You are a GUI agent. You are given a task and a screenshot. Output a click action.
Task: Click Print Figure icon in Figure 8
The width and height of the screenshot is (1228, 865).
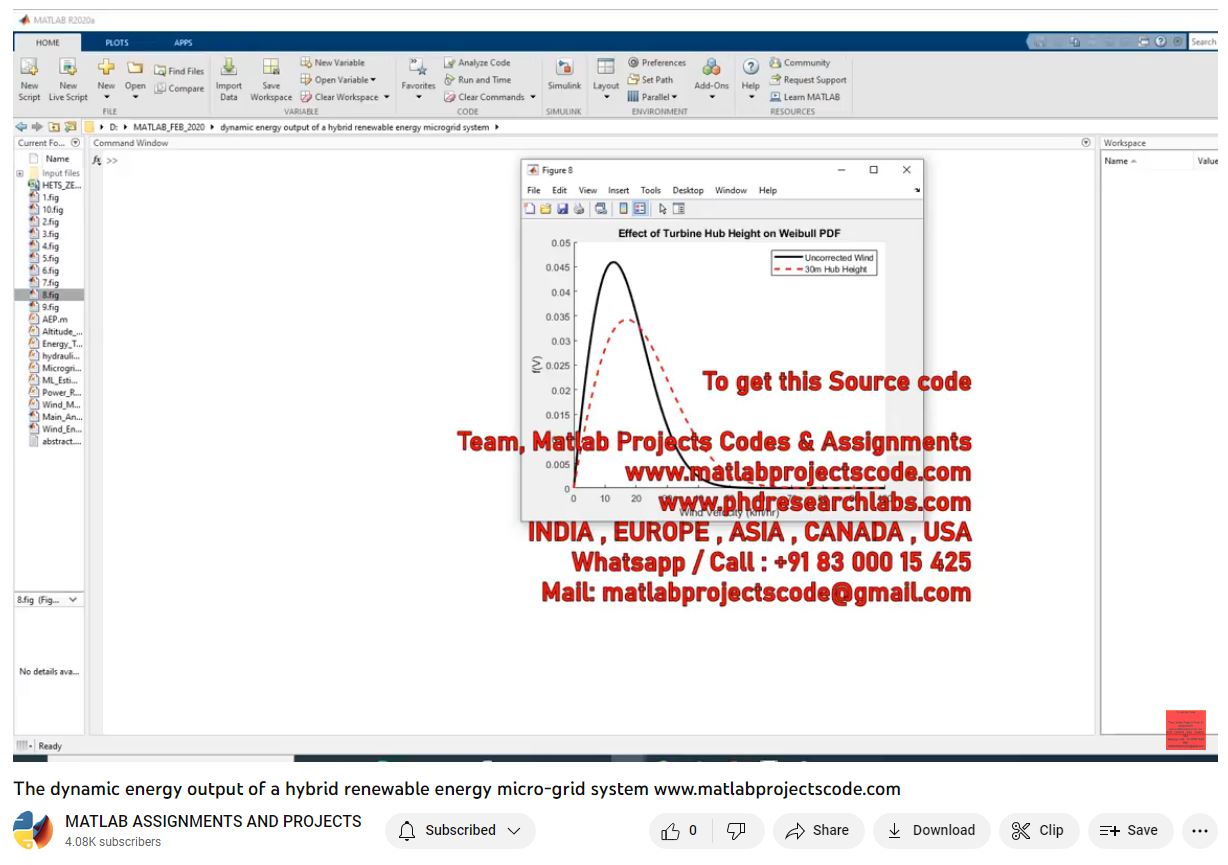(x=578, y=209)
